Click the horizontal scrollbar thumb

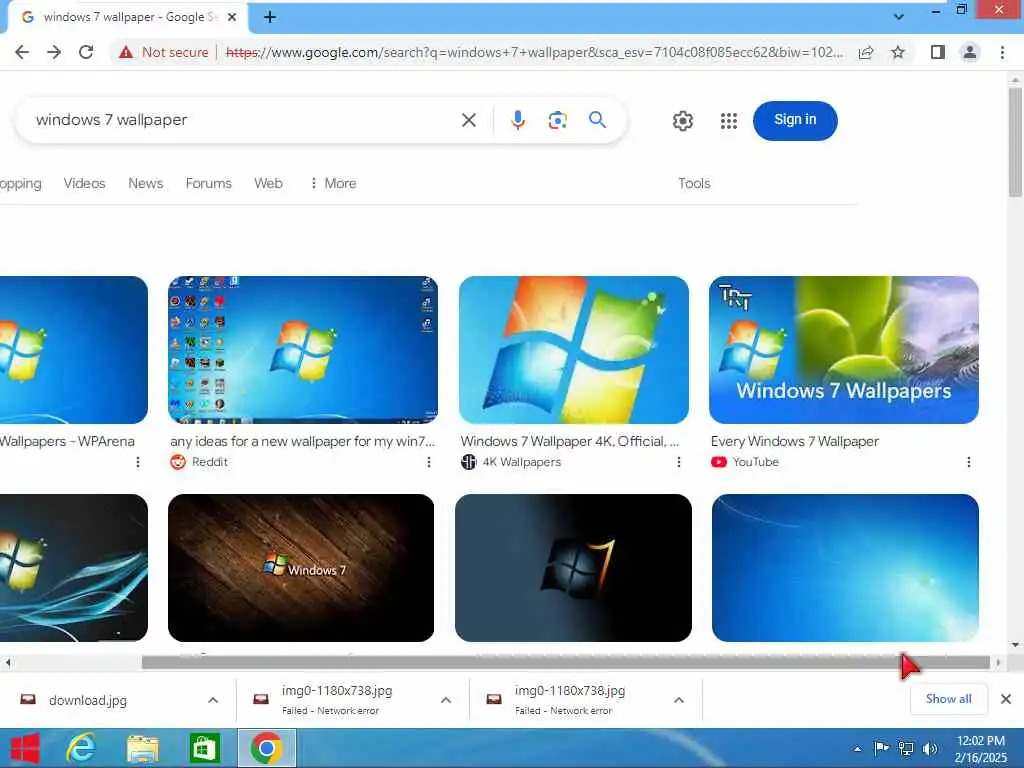pos(566,663)
